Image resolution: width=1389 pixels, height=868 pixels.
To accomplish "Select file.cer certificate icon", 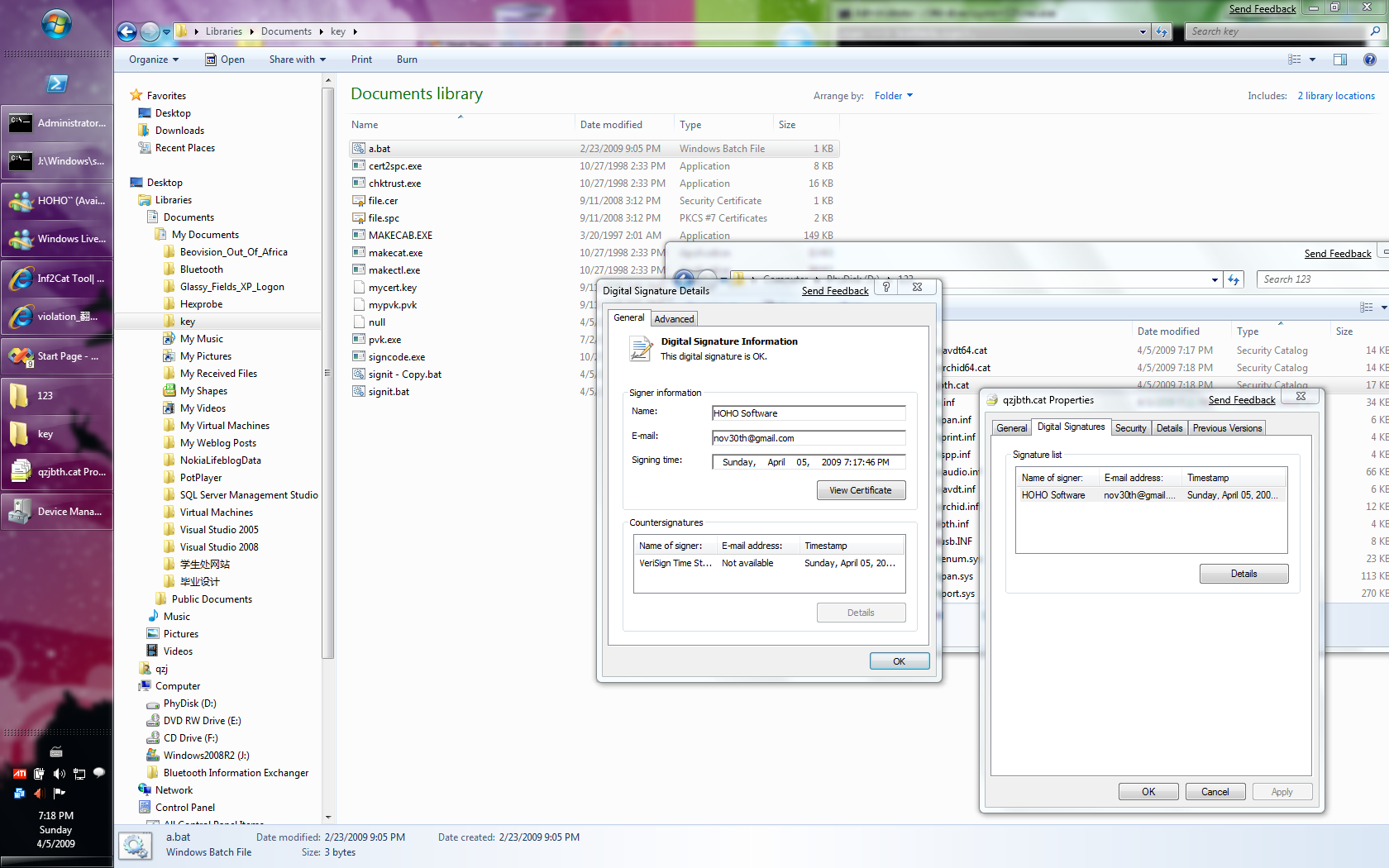I will [359, 201].
